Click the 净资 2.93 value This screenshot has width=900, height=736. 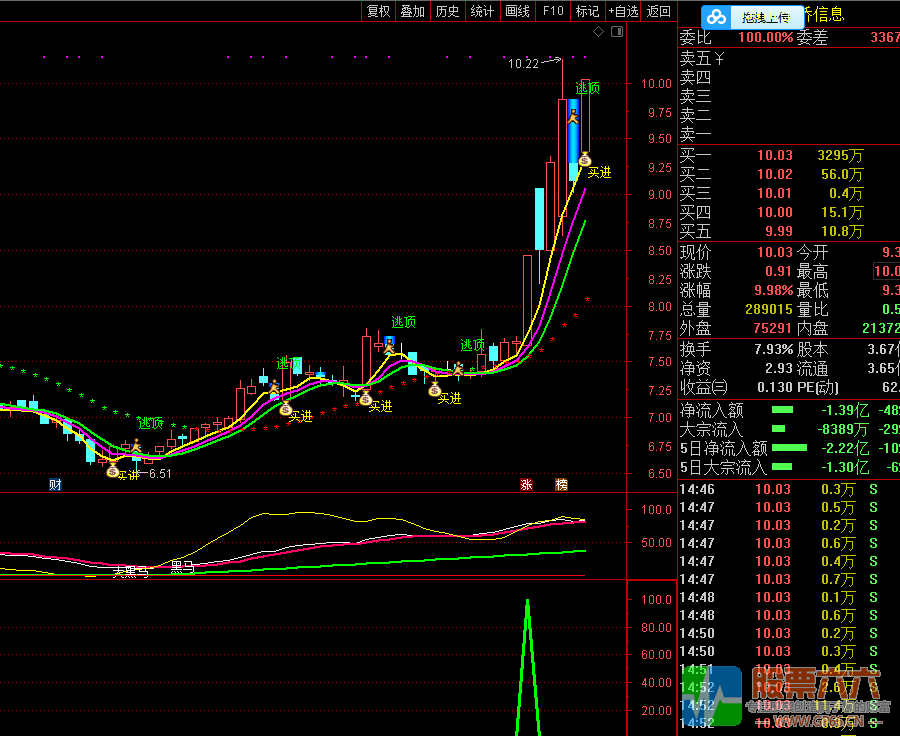778,368
